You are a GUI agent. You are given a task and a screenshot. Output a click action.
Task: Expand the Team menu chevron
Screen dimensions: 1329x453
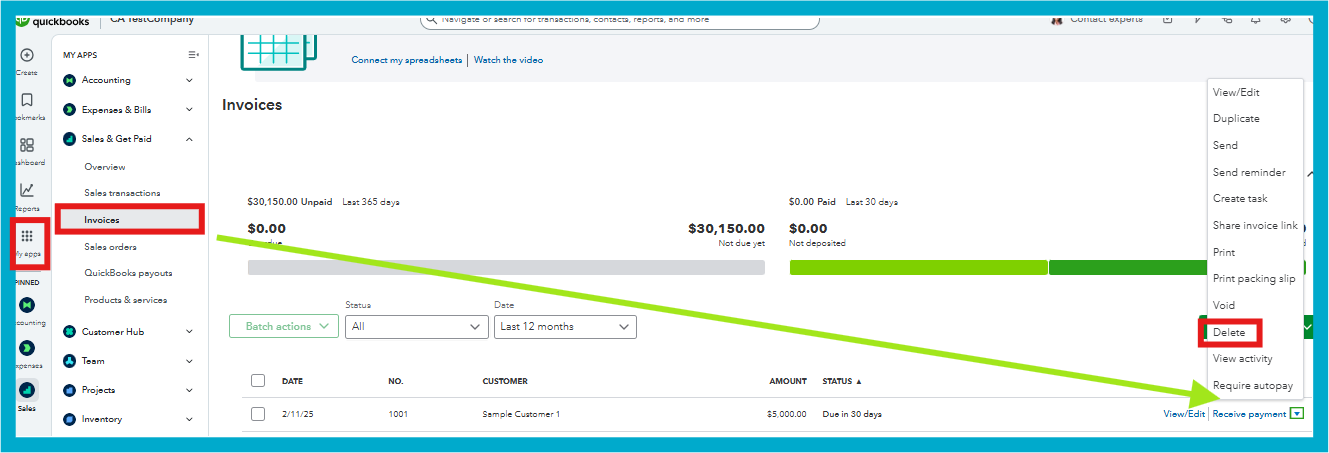coord(190,361)
